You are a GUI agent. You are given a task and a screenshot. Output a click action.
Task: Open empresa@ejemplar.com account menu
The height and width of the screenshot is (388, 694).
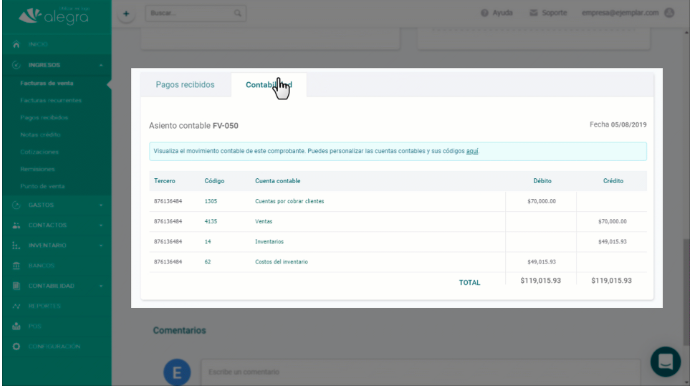click(620, 13)
